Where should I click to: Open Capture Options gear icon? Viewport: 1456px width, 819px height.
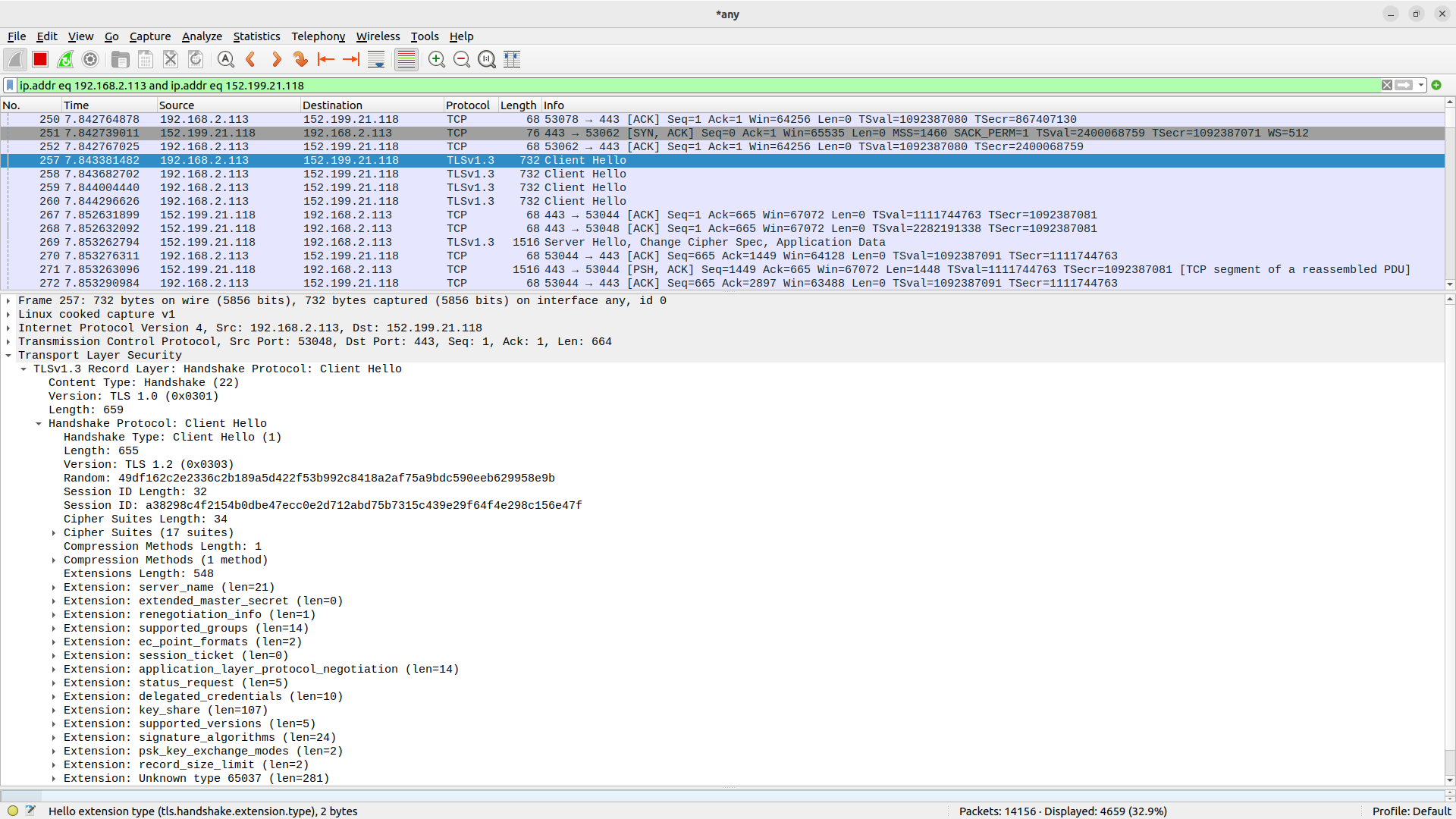[x=90, y=59]
